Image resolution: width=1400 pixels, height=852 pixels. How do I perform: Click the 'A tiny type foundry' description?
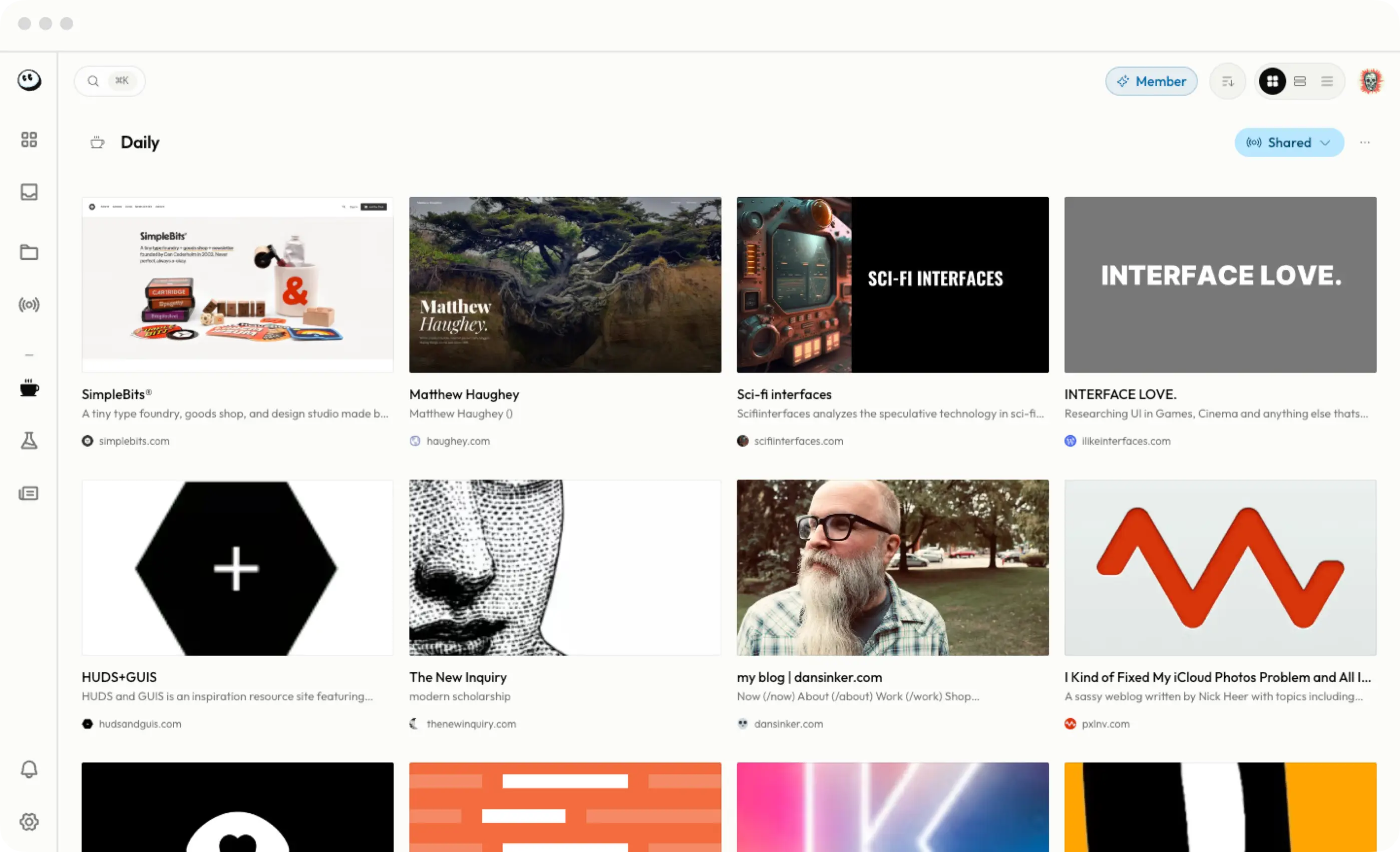pos(235,413)
